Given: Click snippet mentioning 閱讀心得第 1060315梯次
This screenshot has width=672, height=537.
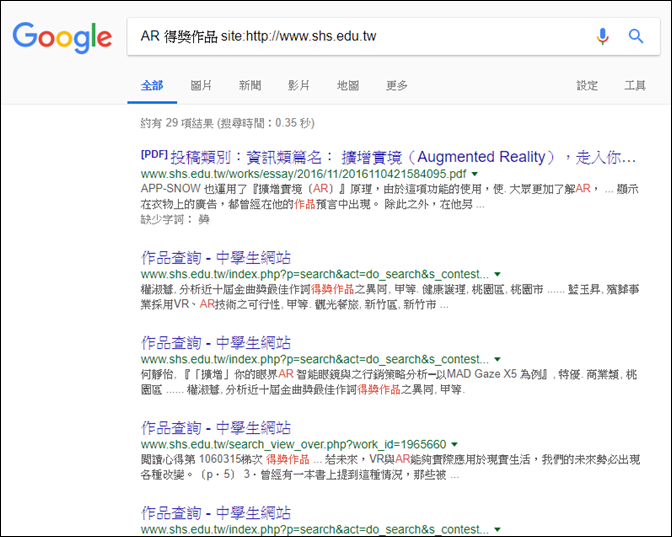Looking at the screenshot, I should 390,467.
